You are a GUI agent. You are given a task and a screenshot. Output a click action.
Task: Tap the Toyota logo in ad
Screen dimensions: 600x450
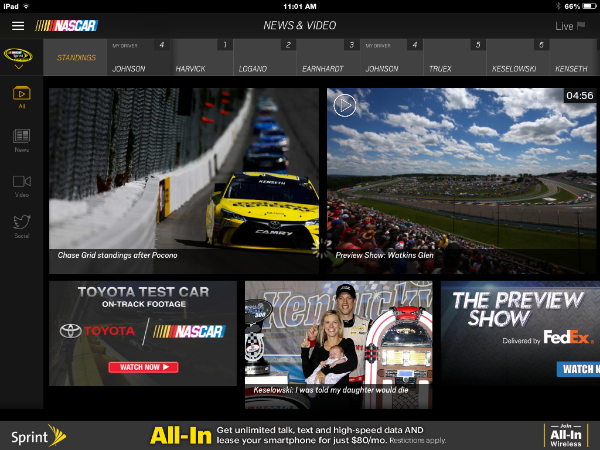tap(97, 331)
